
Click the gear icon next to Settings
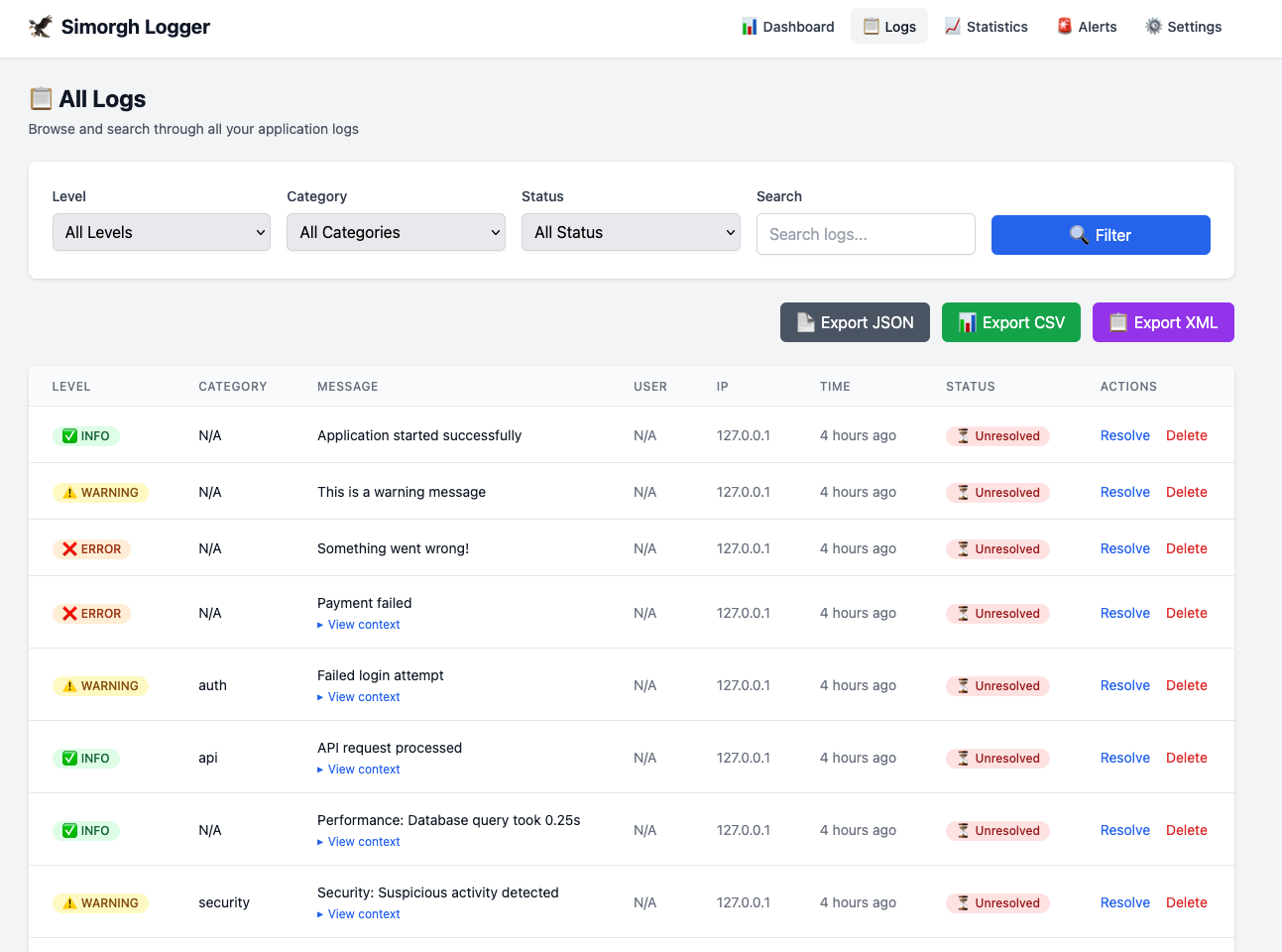(1153, 27)
